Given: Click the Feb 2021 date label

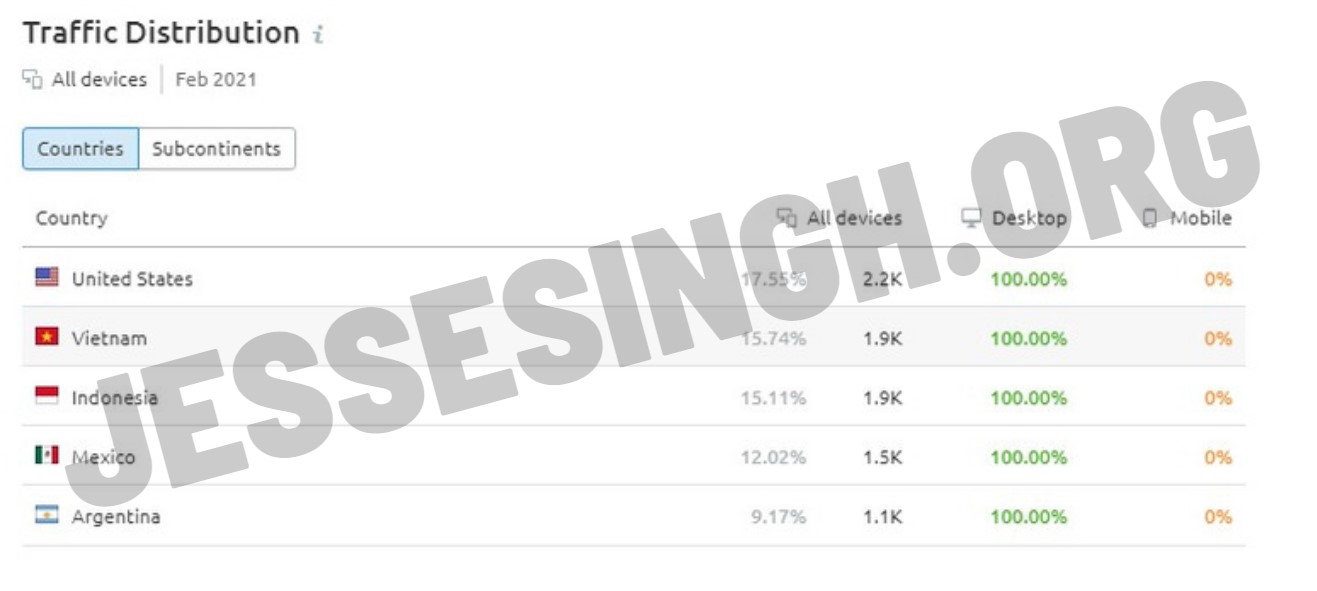Looking at the screenshot, I should point(216,80).
